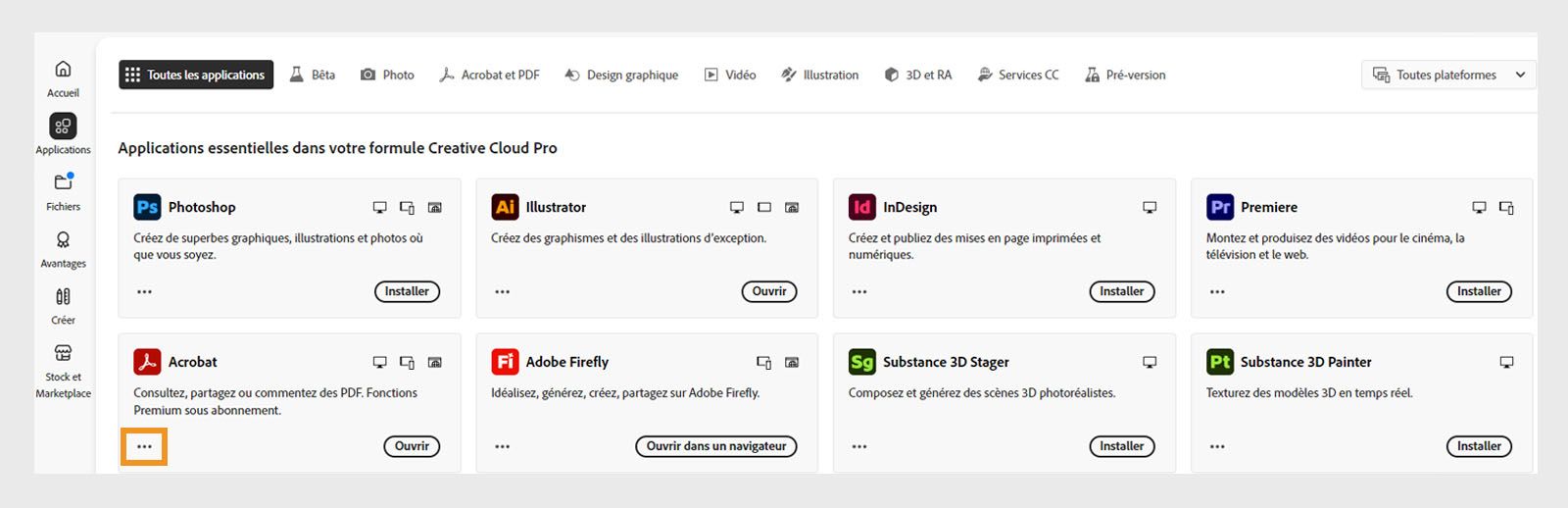Viewport: 1568px width, 508px height.
Task: Expand the Toutes plateformes dropdown
Action: (x=1448, y=75)
